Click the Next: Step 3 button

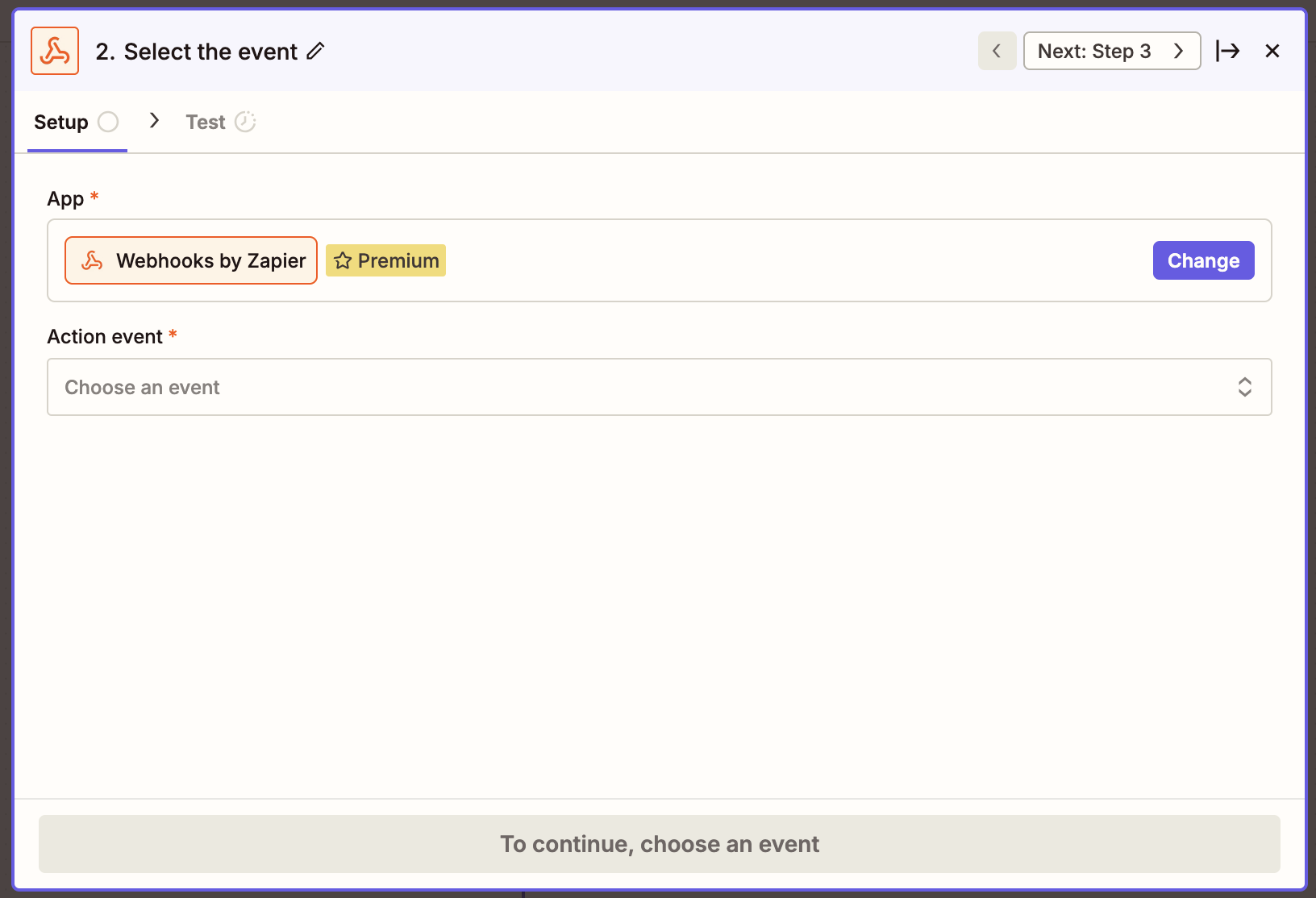pos(1093,51)
